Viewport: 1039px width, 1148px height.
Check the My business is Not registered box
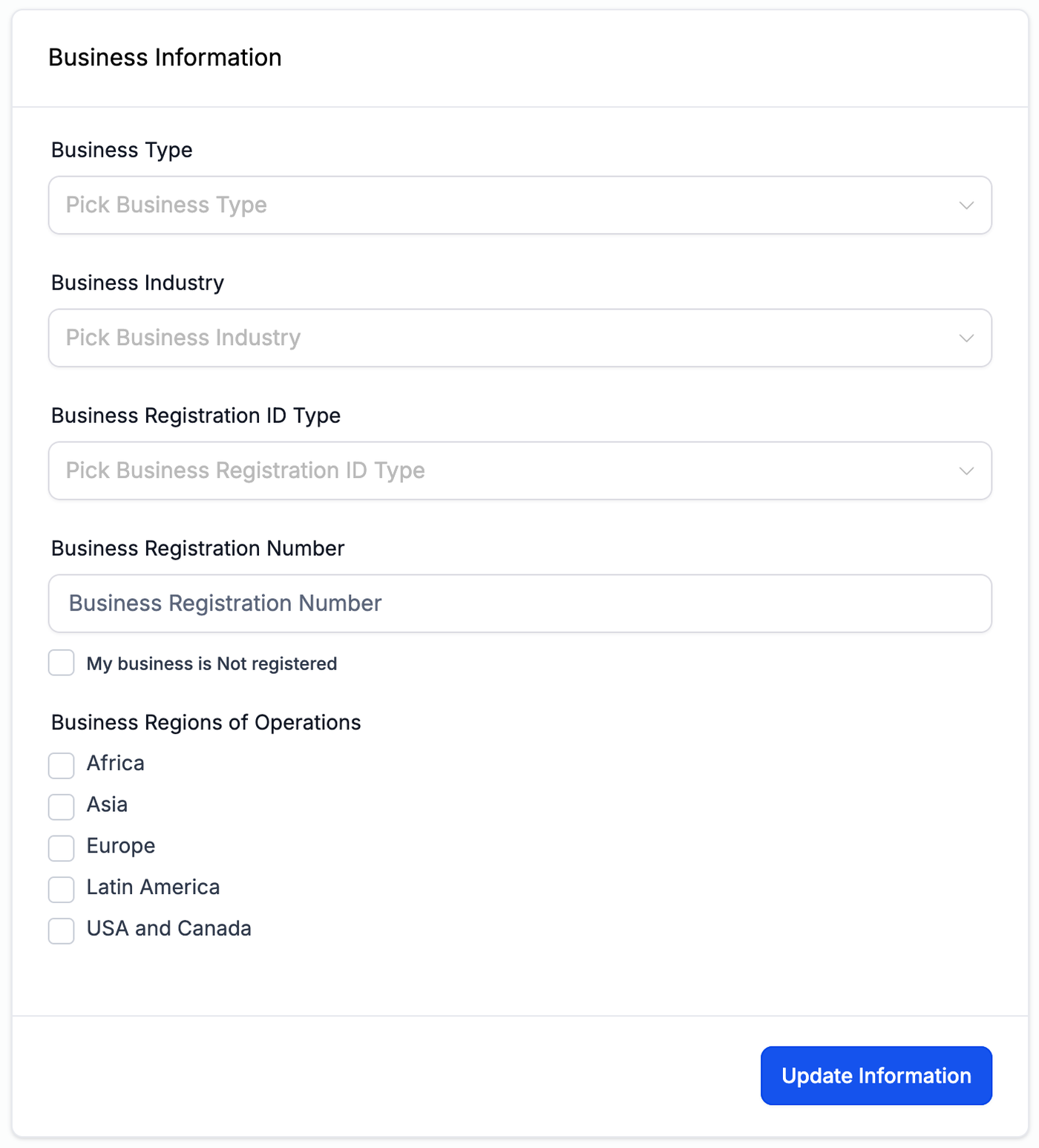[62, 663]
